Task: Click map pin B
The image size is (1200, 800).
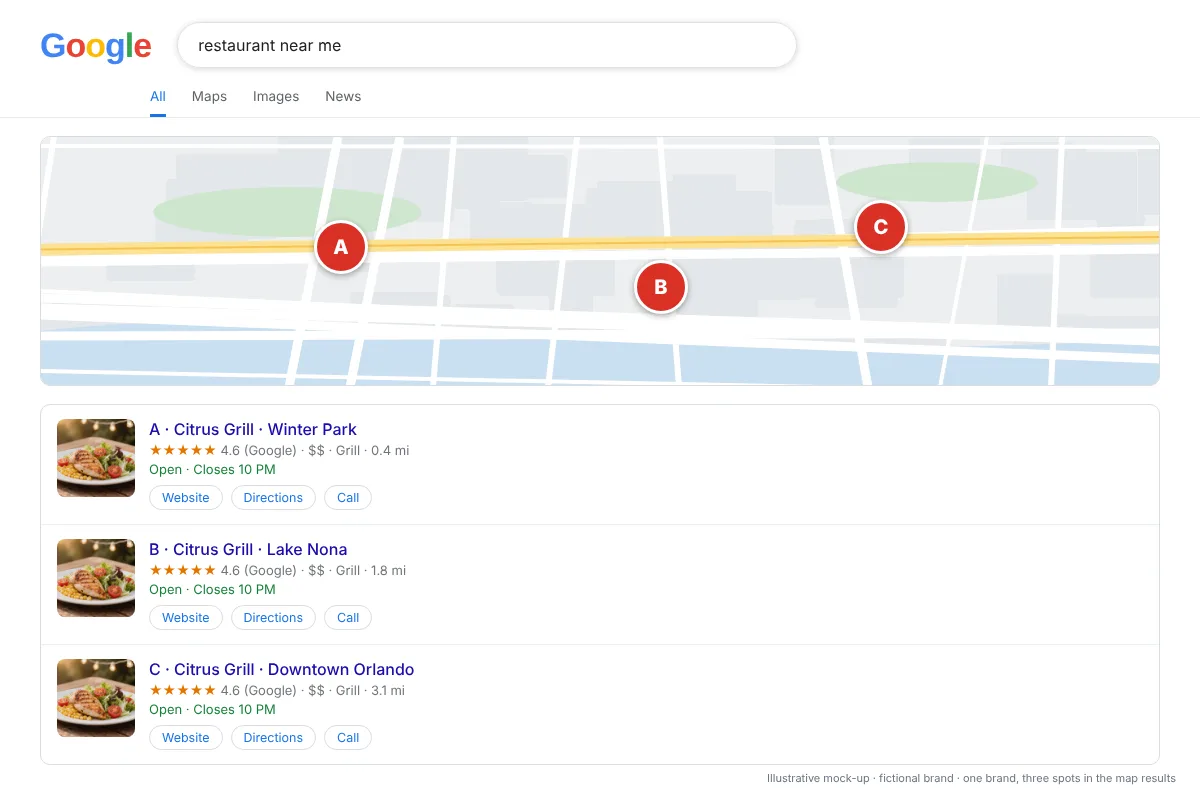Action: 661,287
